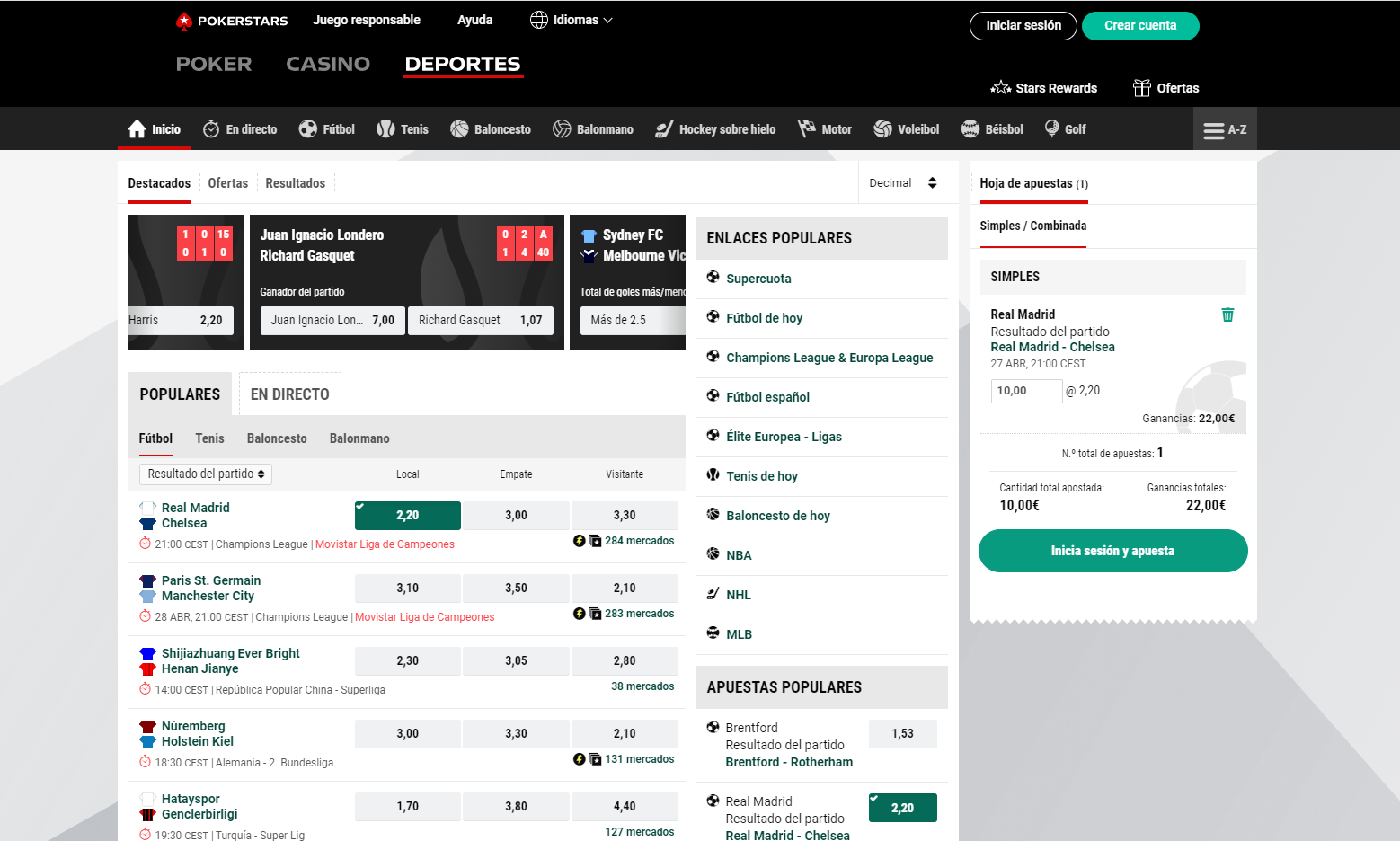Select the Béisbol sport in navigation bar
The width and height of the screenshot is (1400, 841).
[x=992, y=129]
